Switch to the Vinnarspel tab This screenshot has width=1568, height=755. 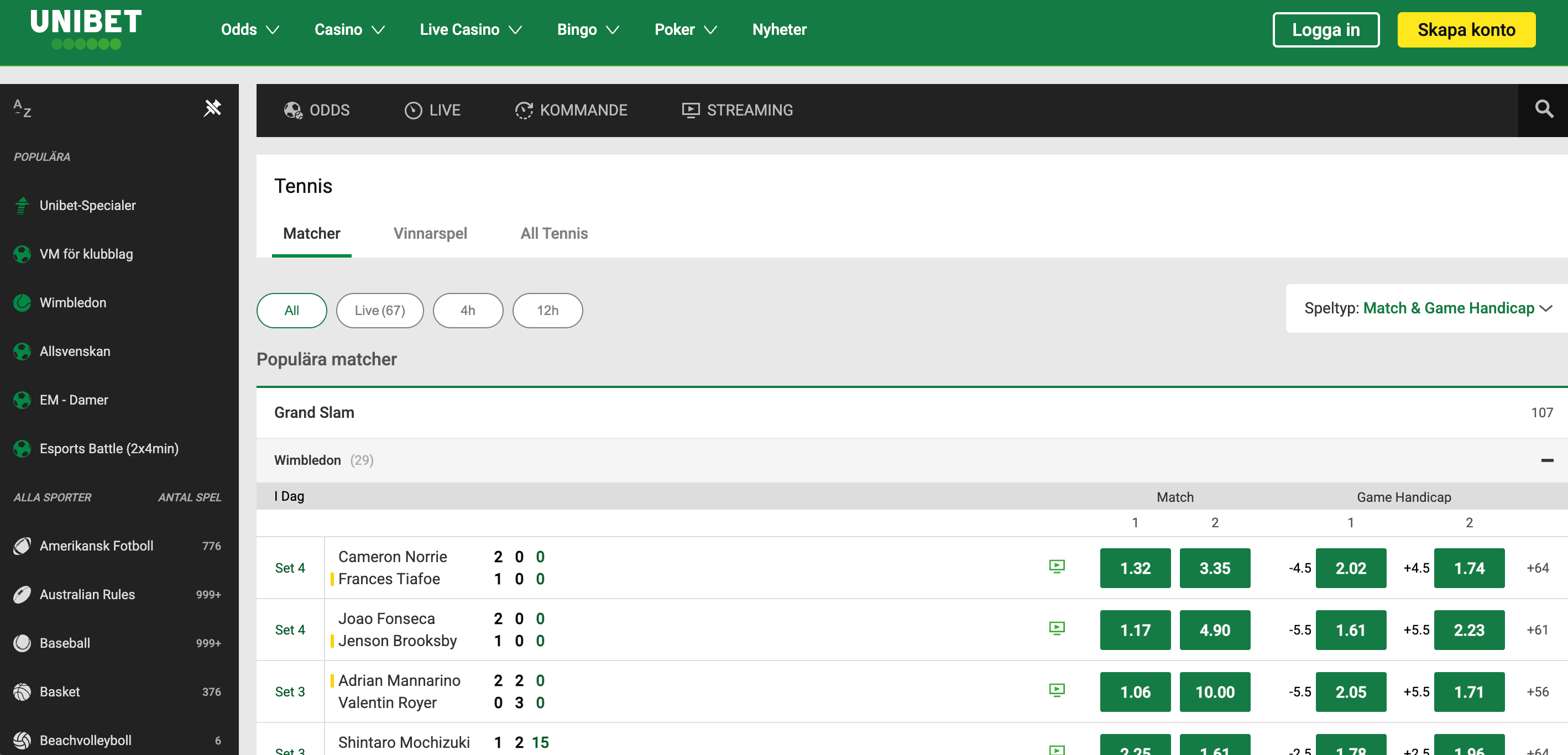pos(430,234)
